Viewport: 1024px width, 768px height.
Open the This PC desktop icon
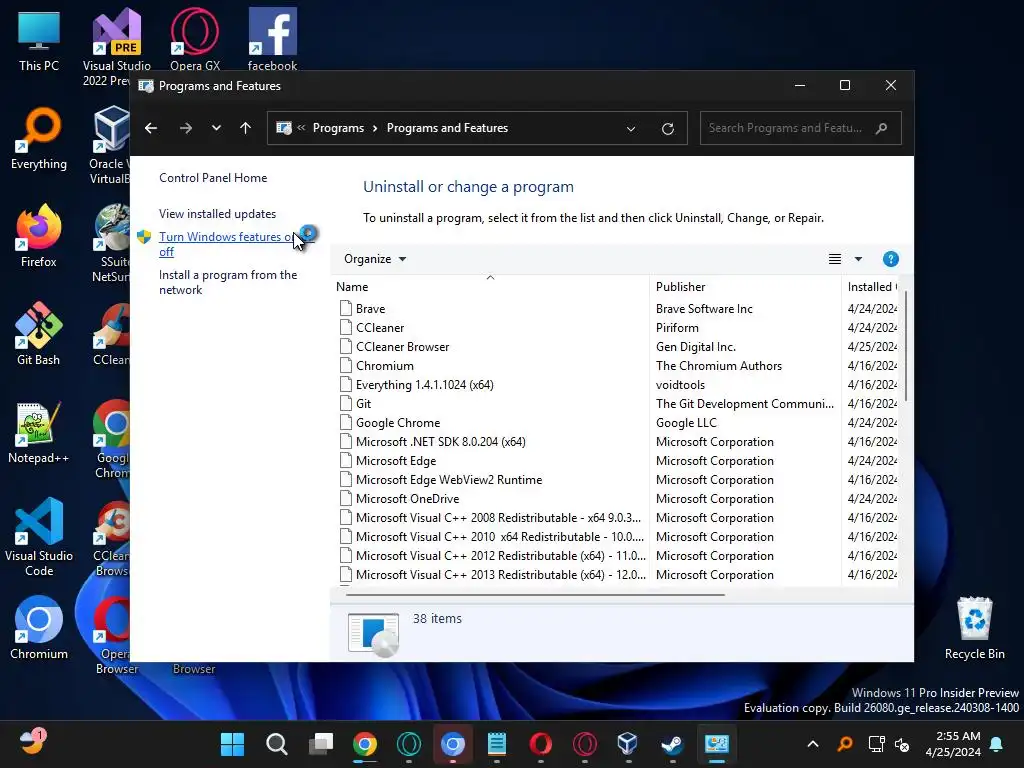click(x=39, y=41)
